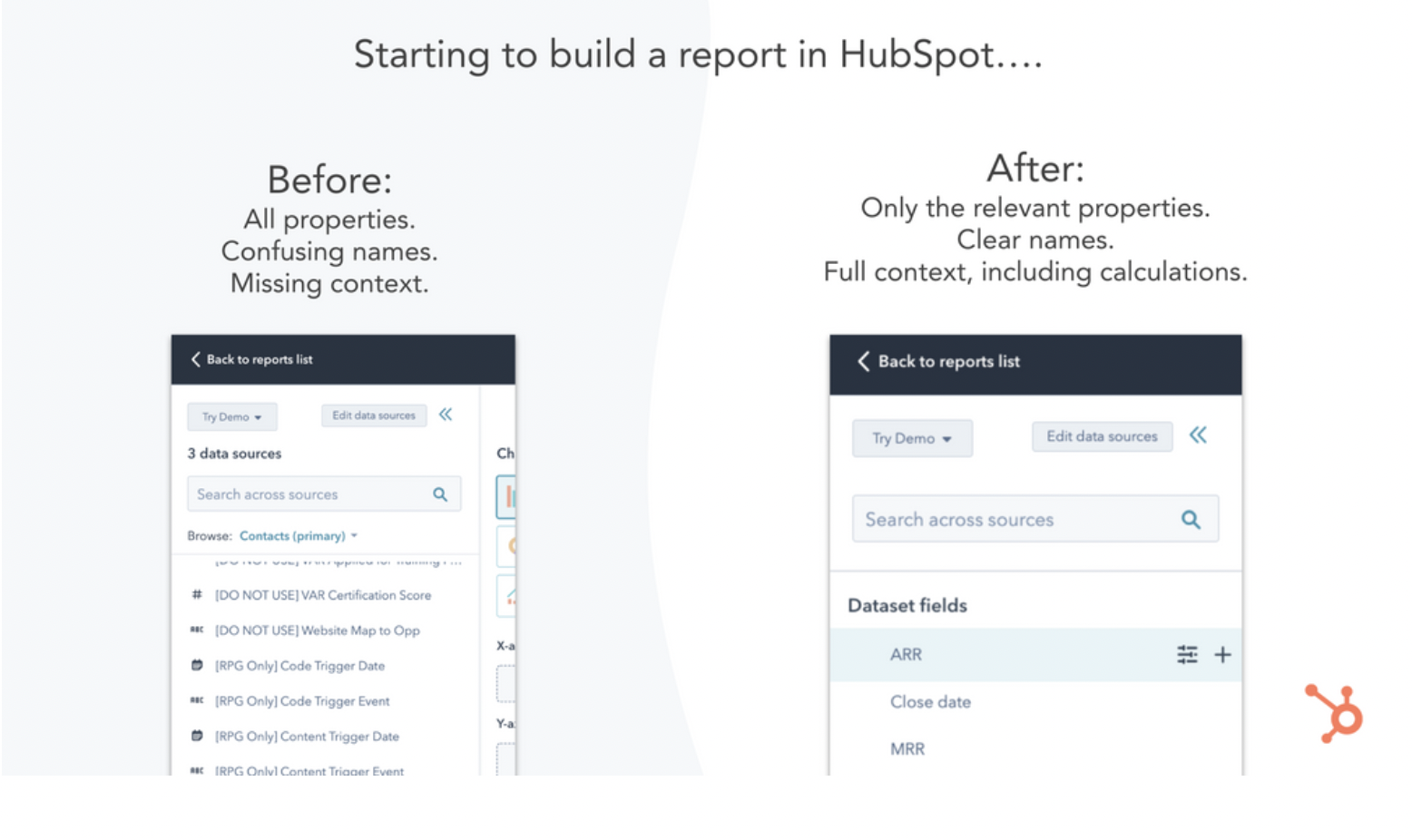Click text type icon beside Code Trigger Event
Screen dimensions: 1412x840
tap(197, 700)
